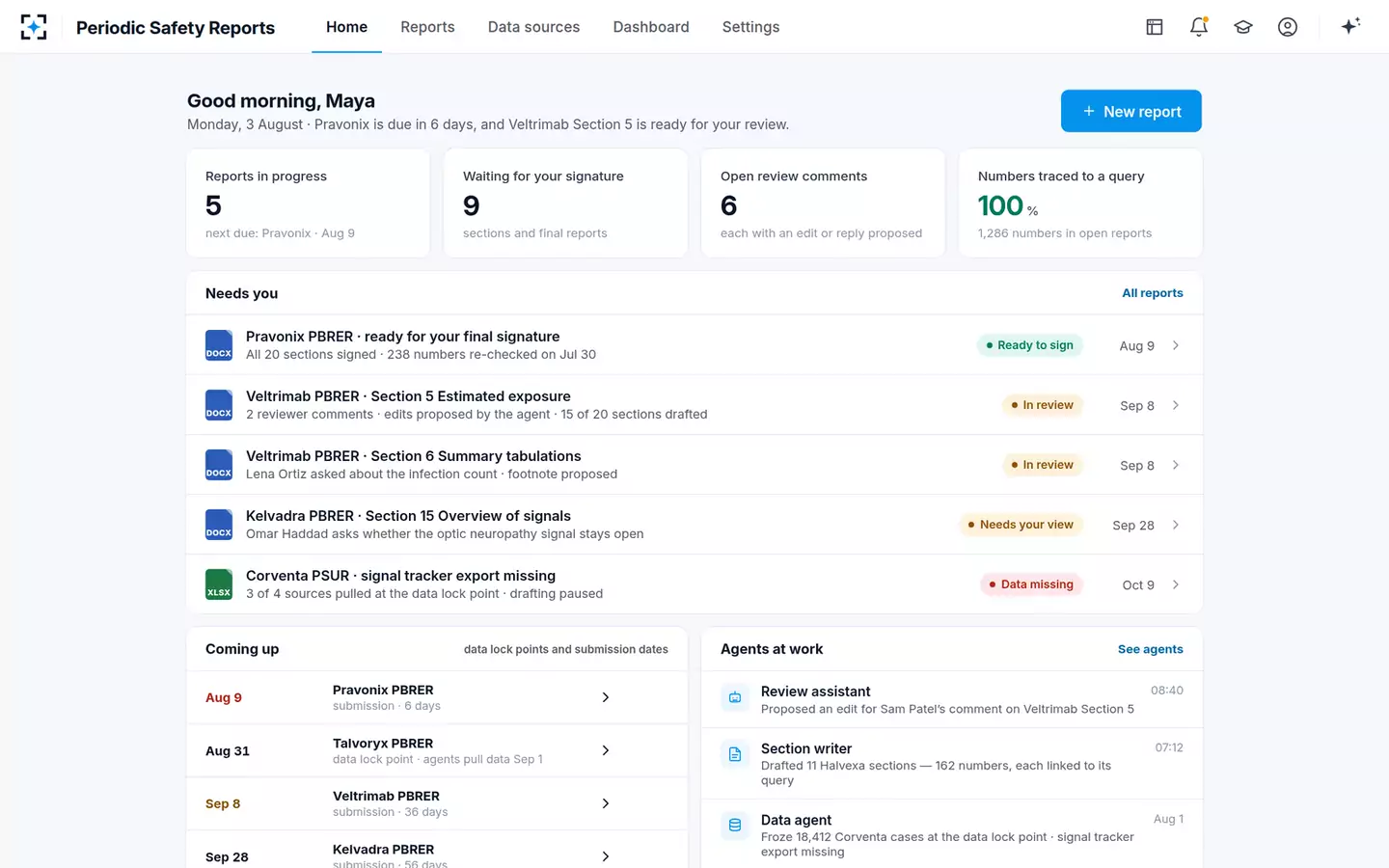The height and width of the screenshot is (868, 1389).
Task: Open 'Kelvadra PBRER · Section 15 Overview of signals'
Action: click(408, 516)
